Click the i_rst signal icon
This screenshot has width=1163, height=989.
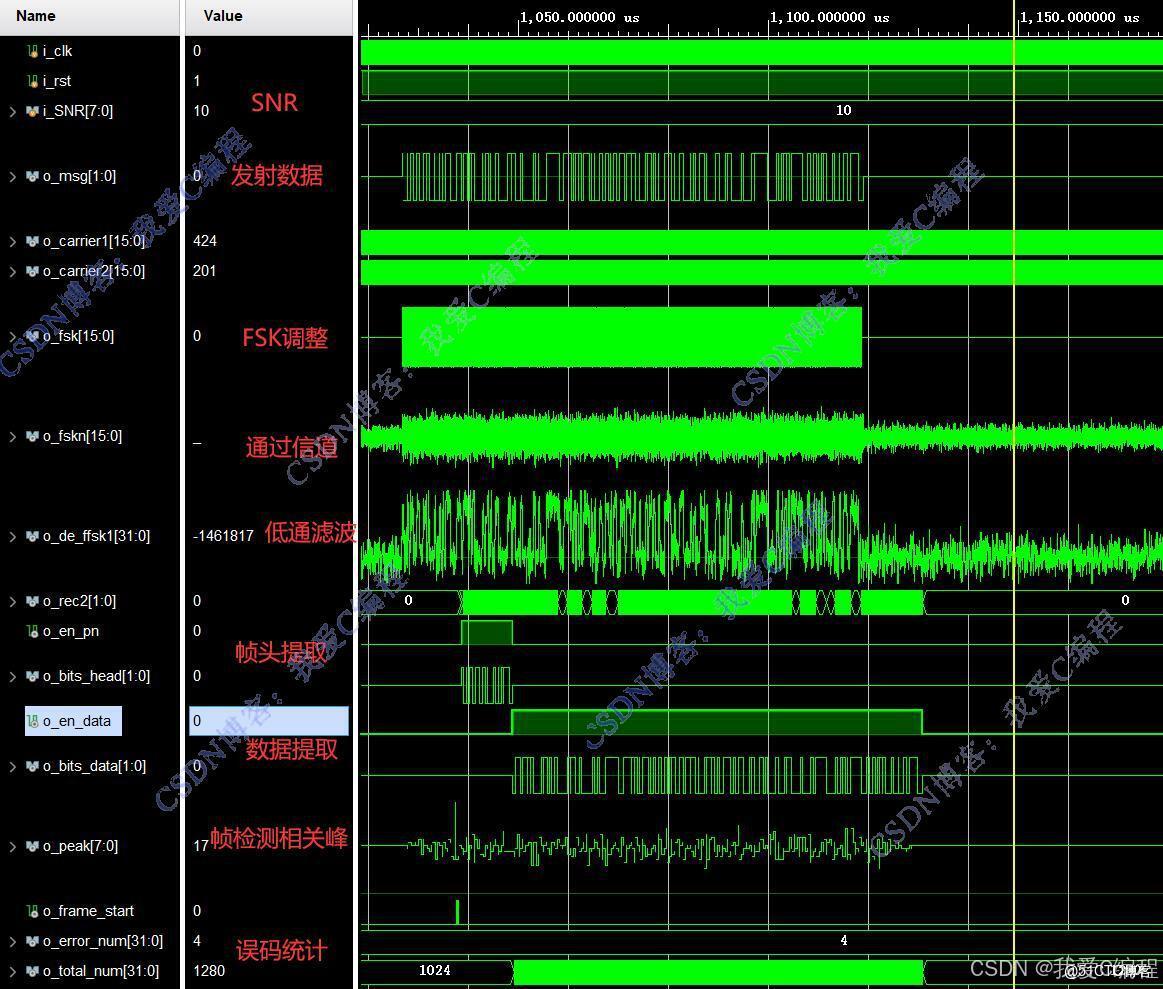33,81
